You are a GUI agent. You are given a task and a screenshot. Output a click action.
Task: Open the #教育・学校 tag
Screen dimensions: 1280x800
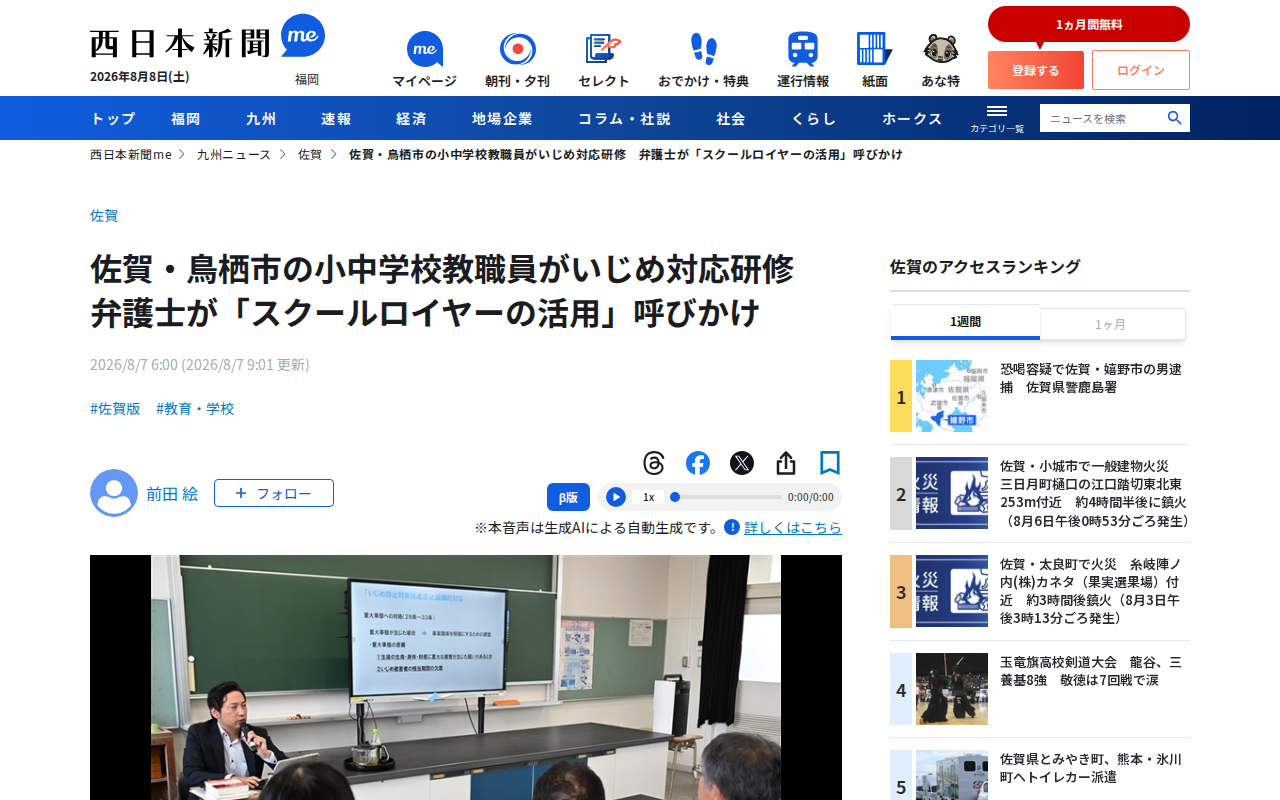[195, 408]
